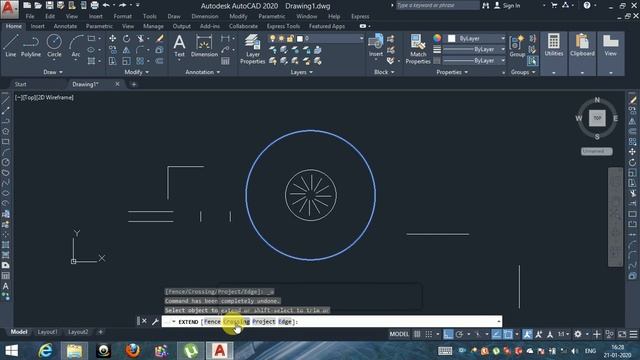Click the Table icon in Annotation panel
Image resolution: width=640 pixels, height=360 pixels.
pos(225,61)
